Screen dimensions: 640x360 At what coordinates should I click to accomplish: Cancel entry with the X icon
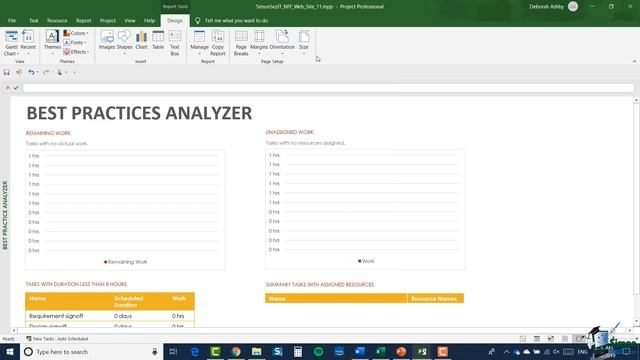tap(7, 88)
